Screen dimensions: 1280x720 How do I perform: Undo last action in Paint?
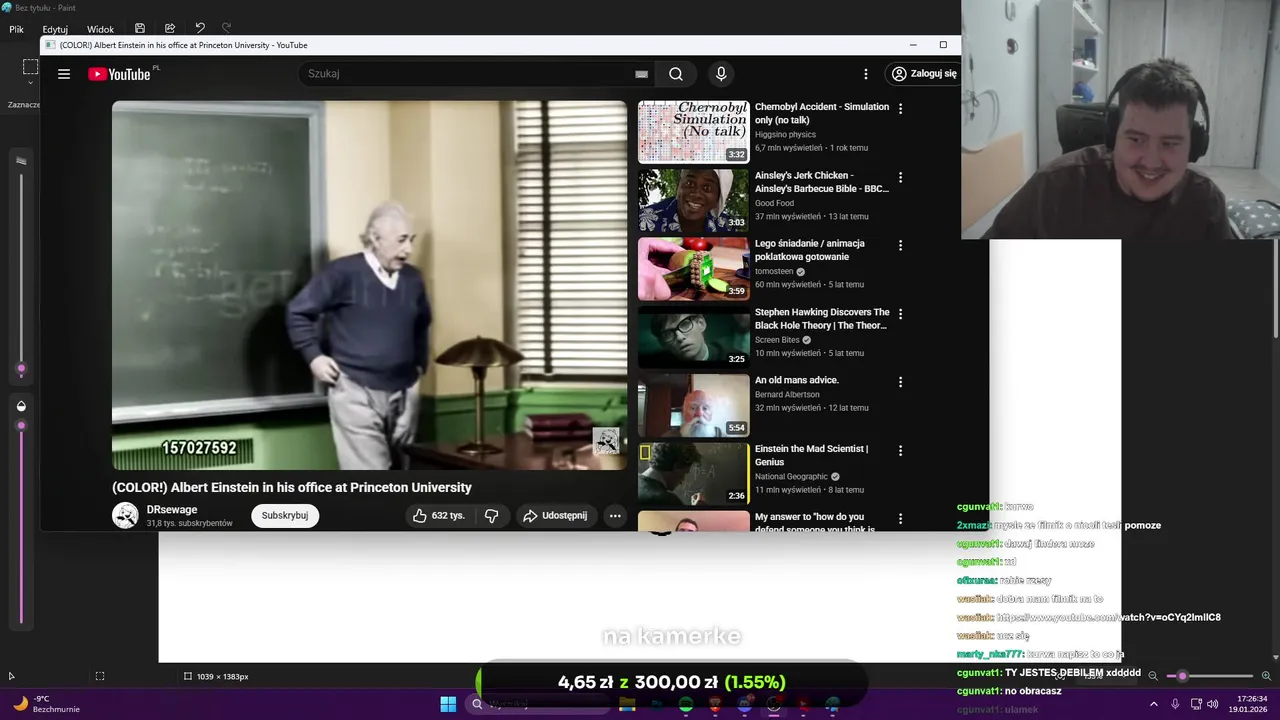click(x=200, y=29)
